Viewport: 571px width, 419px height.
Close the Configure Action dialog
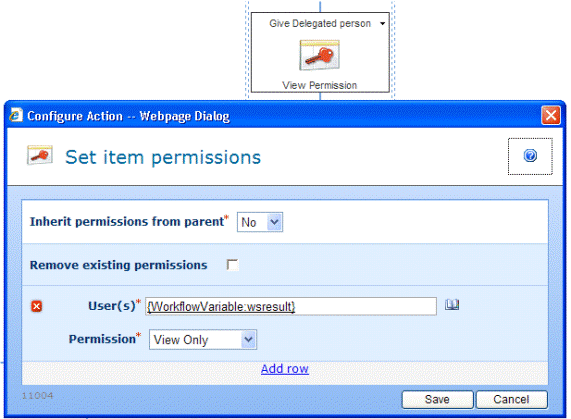[551, 115]
